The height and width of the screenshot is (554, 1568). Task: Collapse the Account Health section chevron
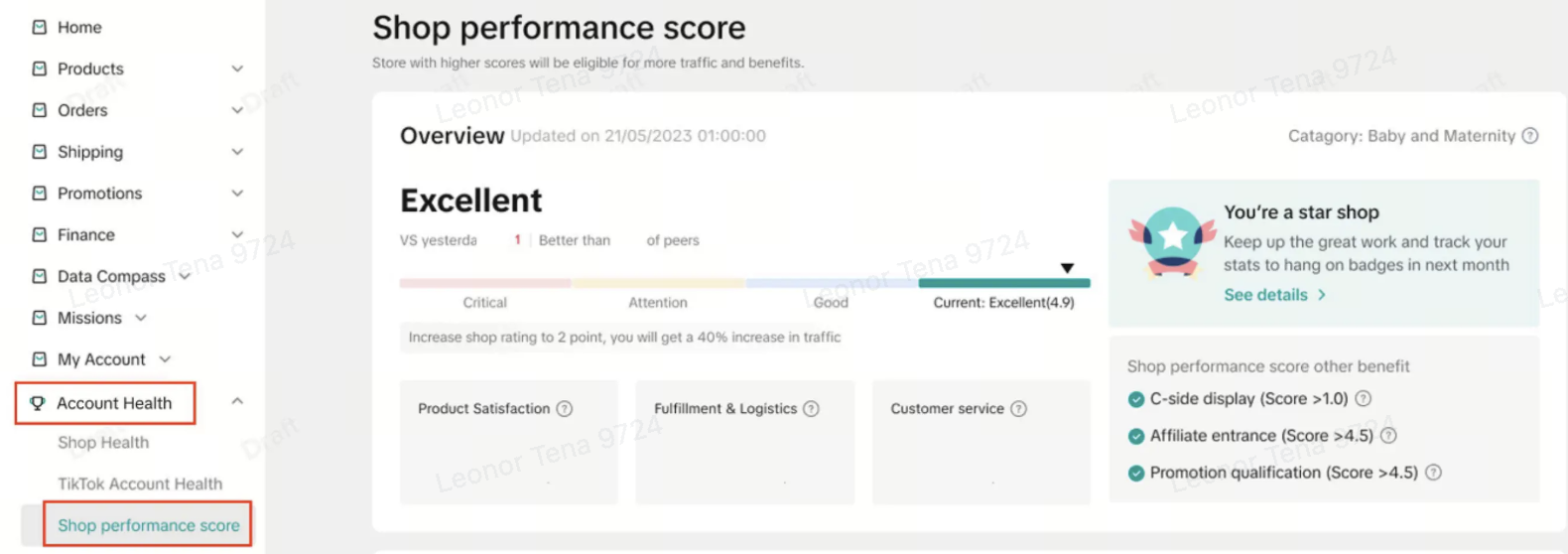[x=237, y=402]
